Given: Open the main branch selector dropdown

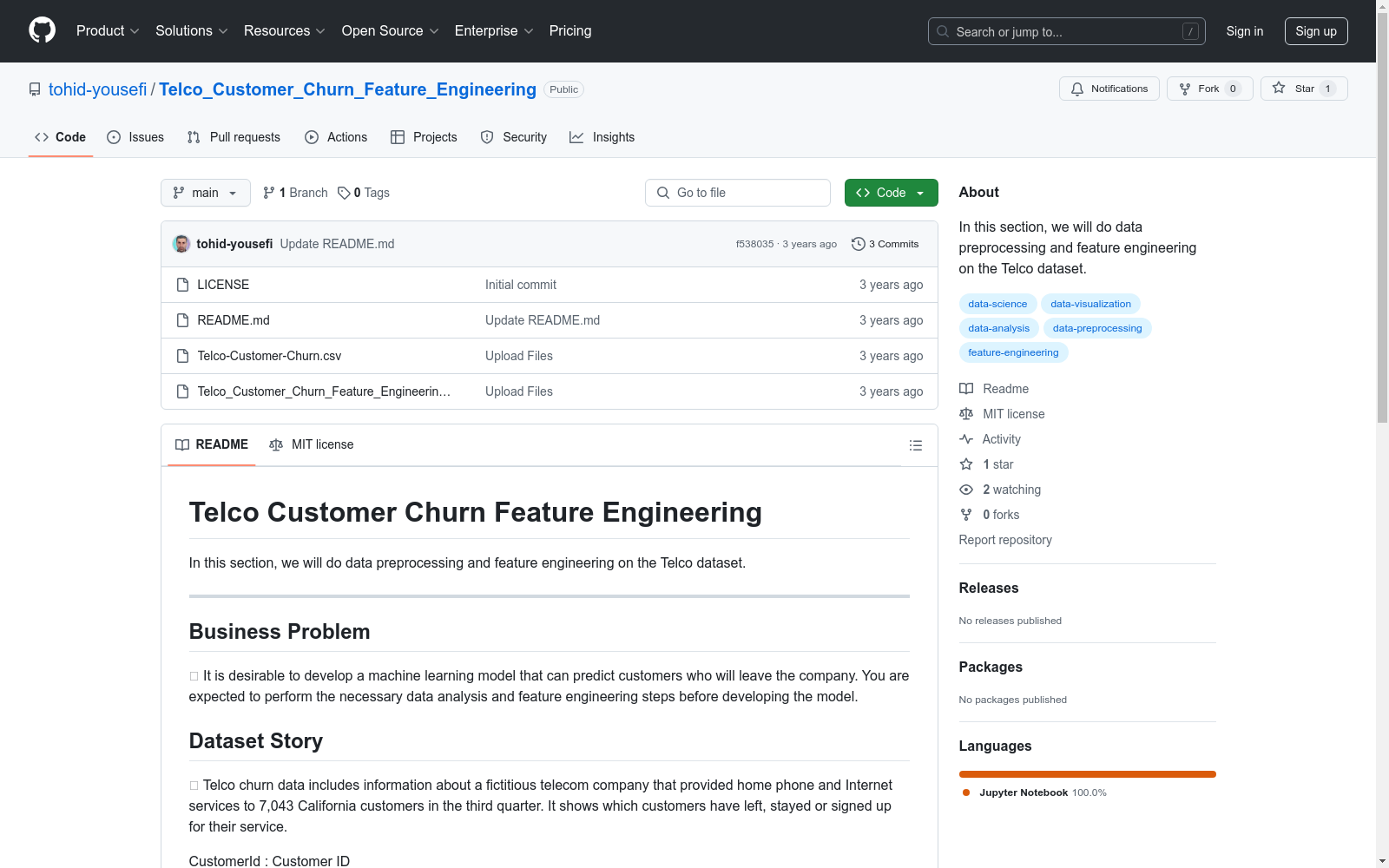Looking at the screenshot, I should (x=206, y=193).
